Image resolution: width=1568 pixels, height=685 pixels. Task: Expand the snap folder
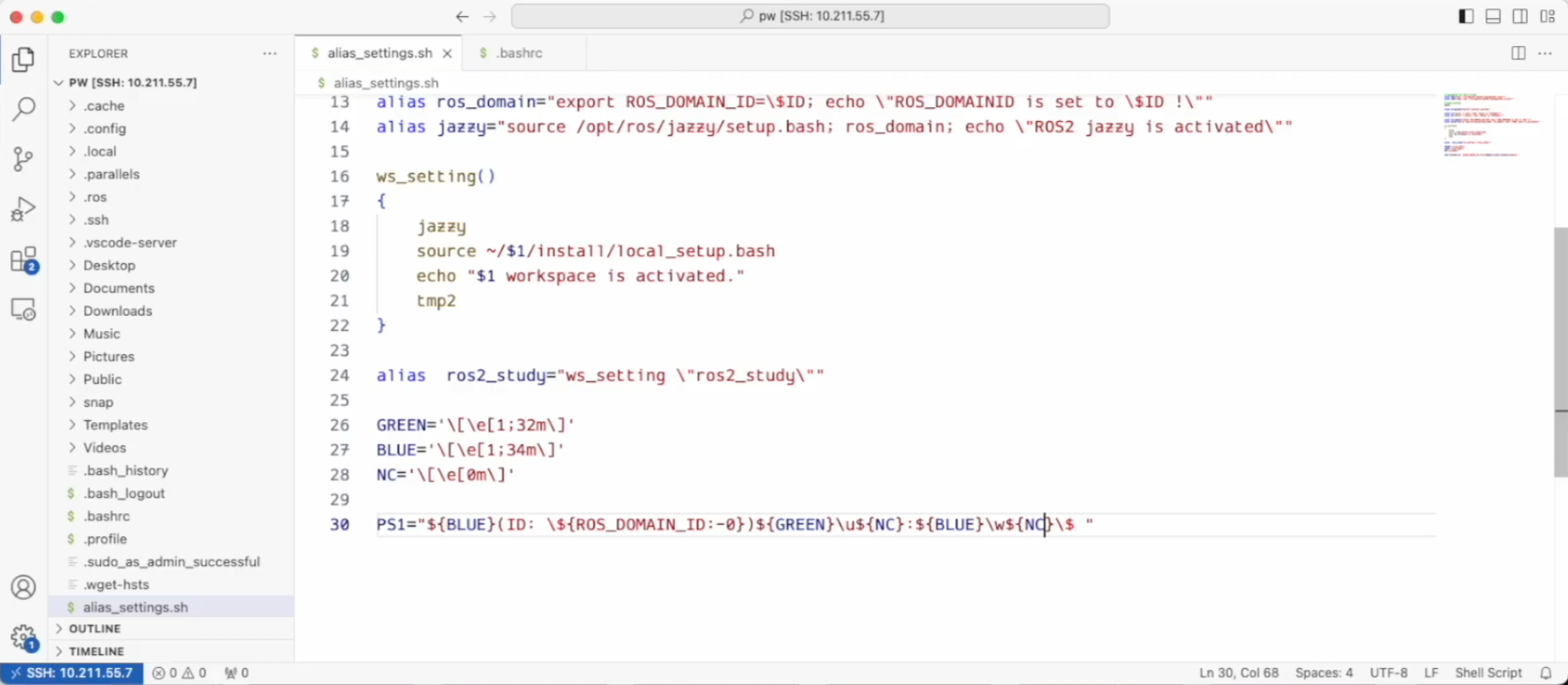(x=171, y=402)
